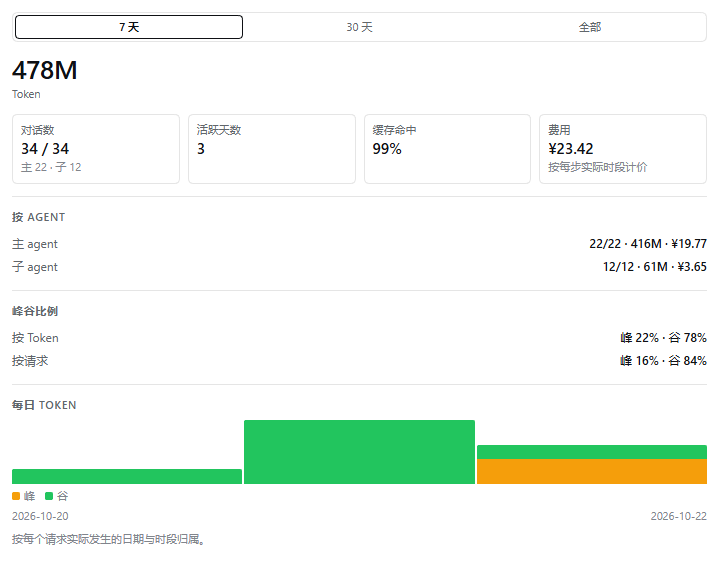Click the 22/22 · 416M · ¥19.77 value
Viewport: 719px width, 563px height.
pyautogui.click(x=648, y=244)
